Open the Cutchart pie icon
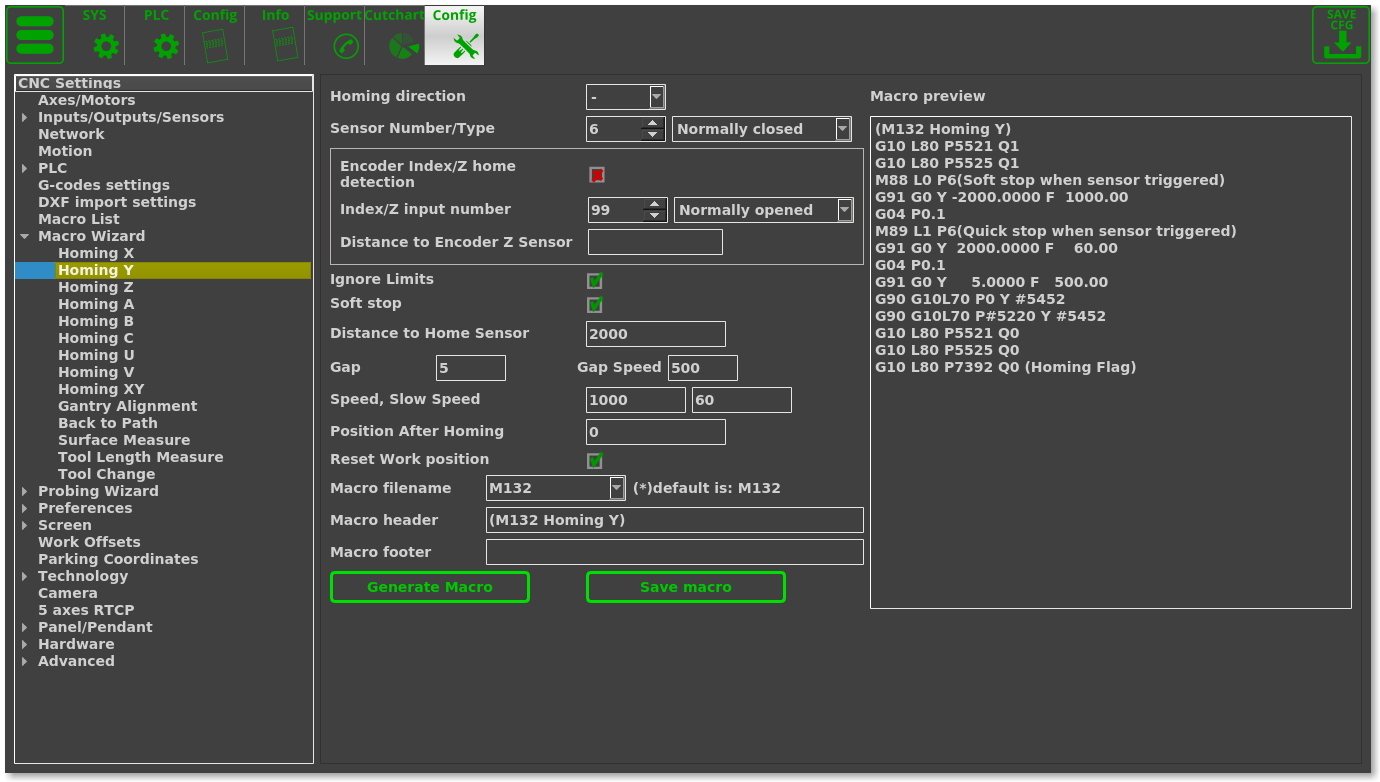 pyautogui.click(x=403, y=46)
